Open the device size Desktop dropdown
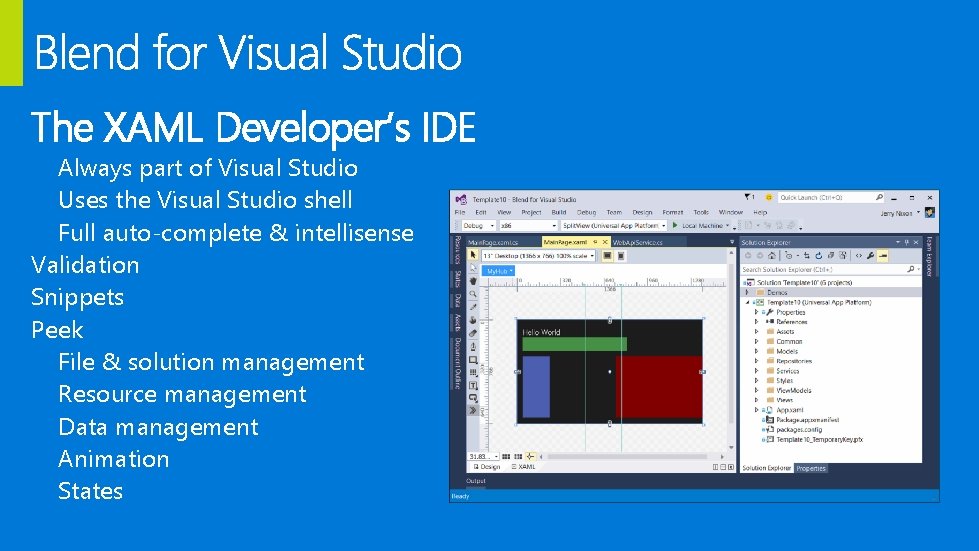 point(539,256)
